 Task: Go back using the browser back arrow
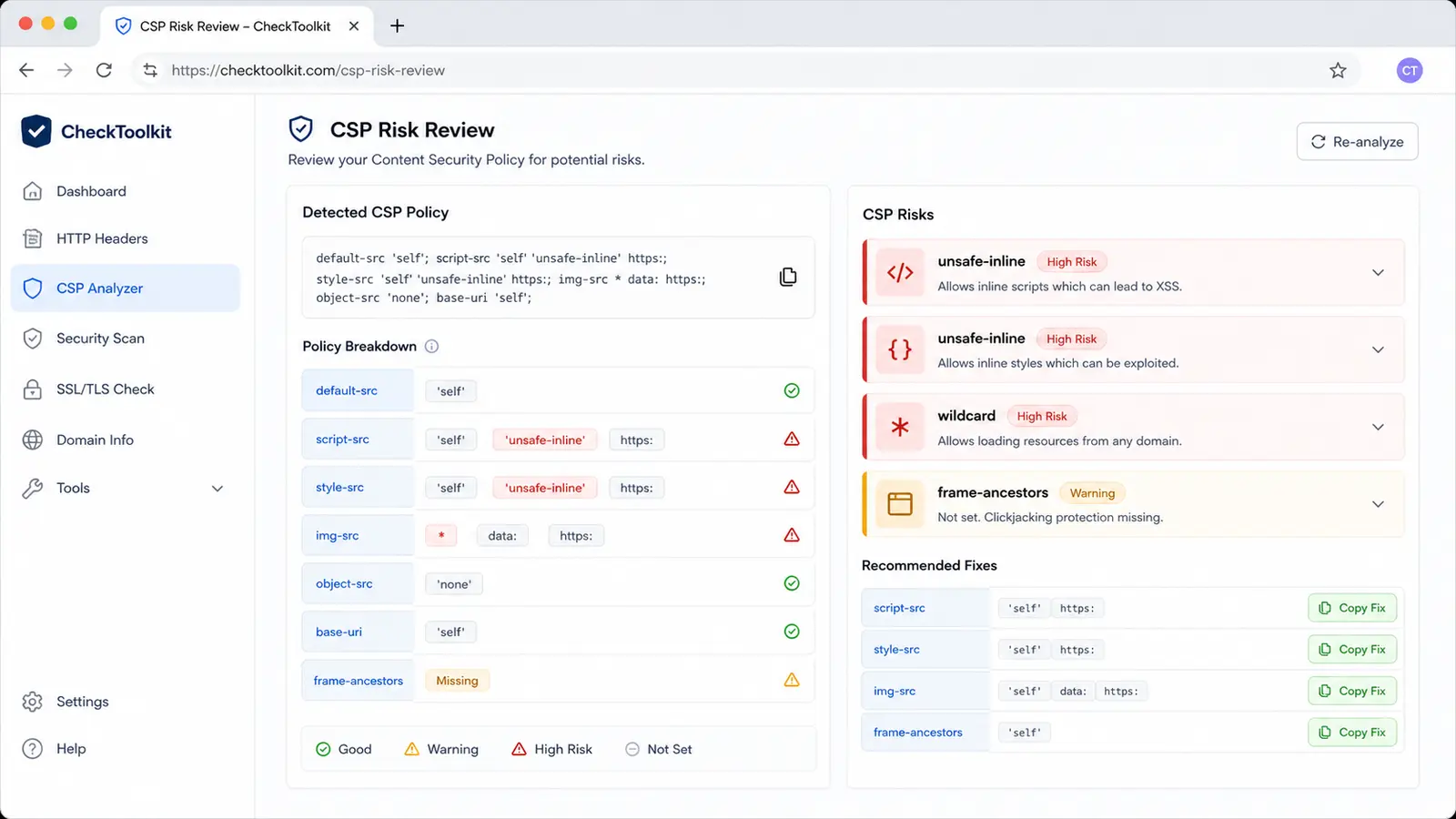pos(26,70)
